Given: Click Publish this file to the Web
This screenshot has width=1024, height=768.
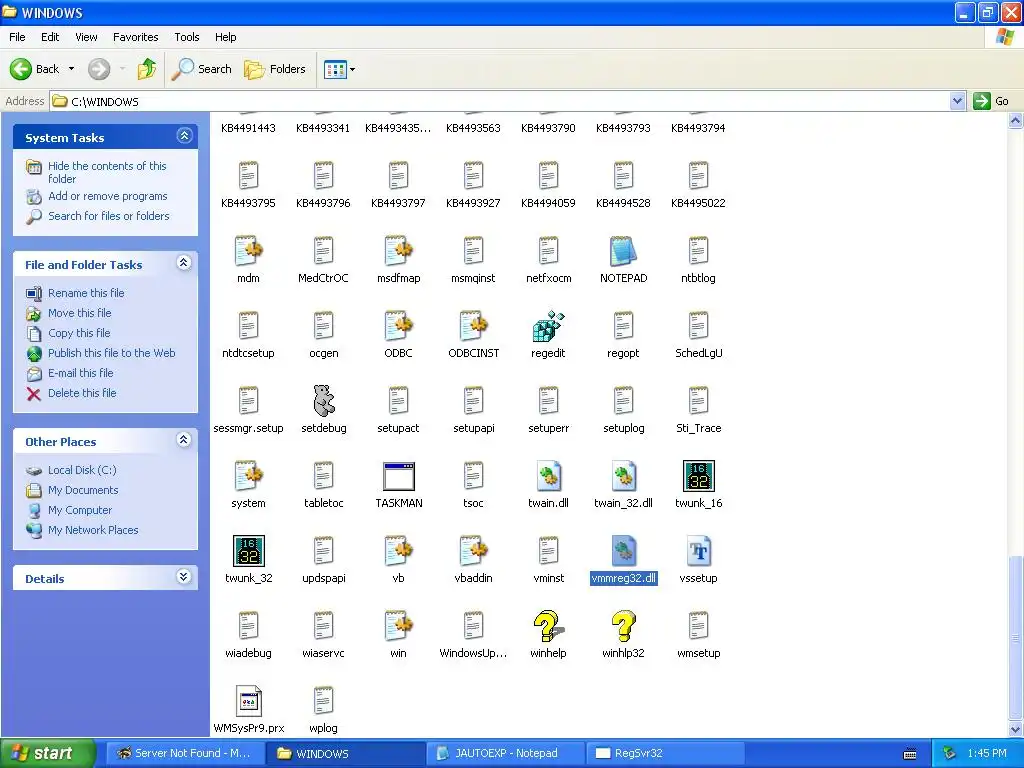Looking at the screenshot, I should (x=112, y=353).
